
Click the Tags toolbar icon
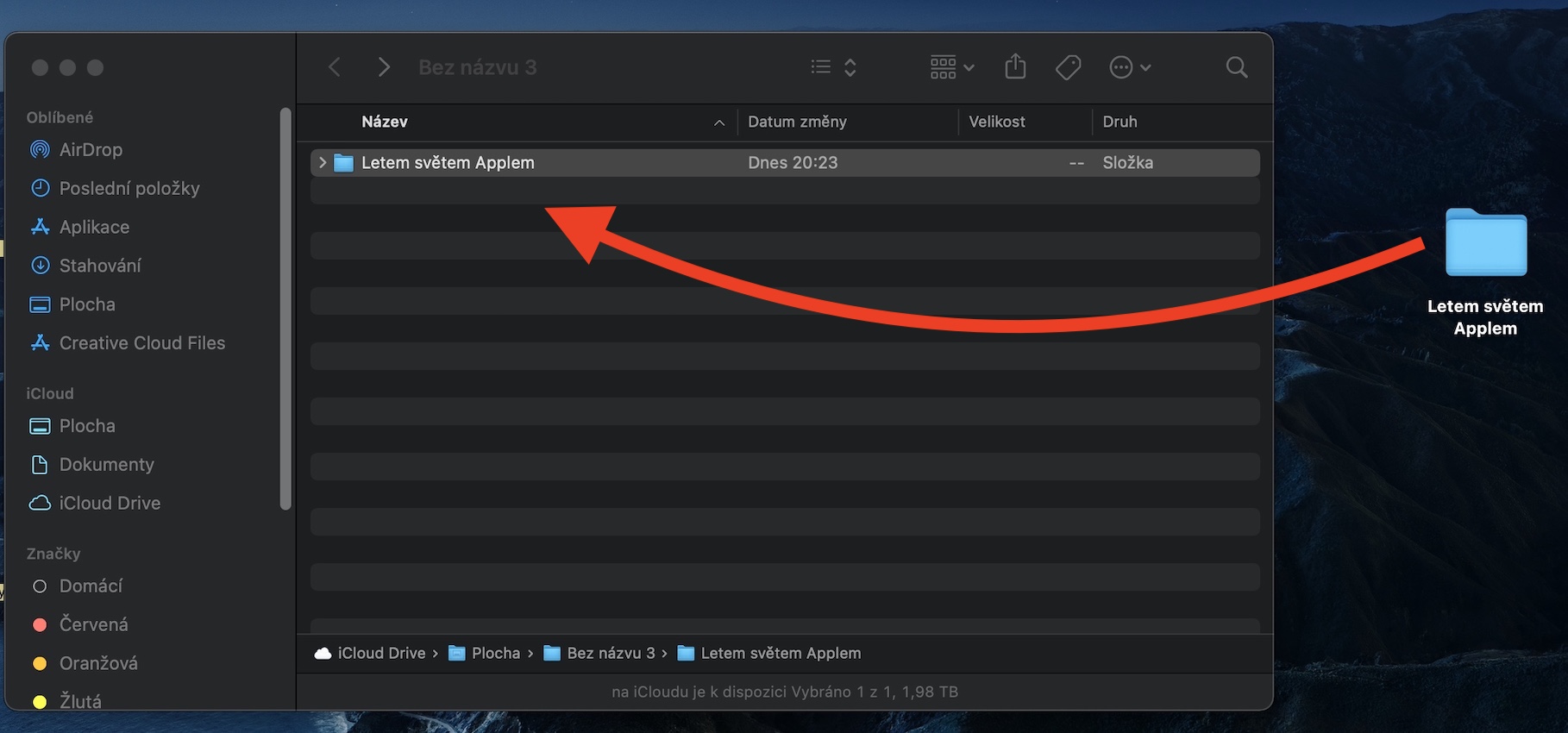coord(1069,67)
